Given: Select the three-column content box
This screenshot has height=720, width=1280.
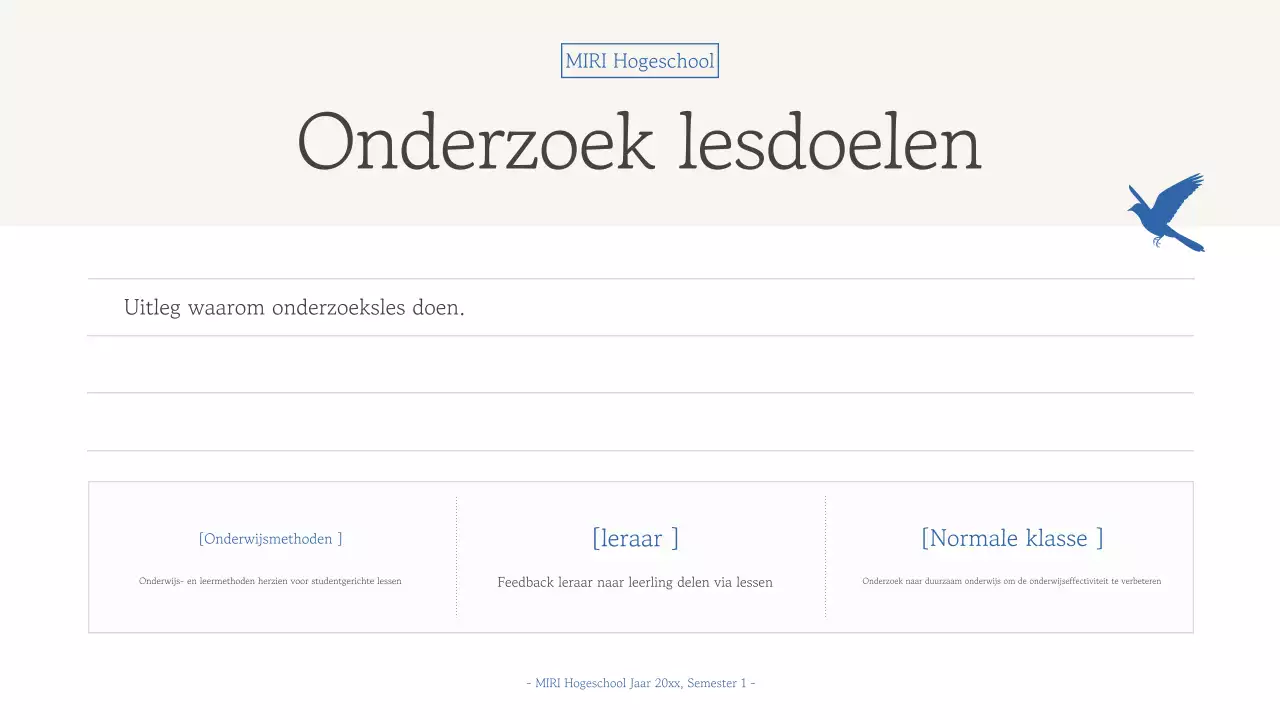Looking at the screenshot, I should pyautogui.click(x=640, y=556).
